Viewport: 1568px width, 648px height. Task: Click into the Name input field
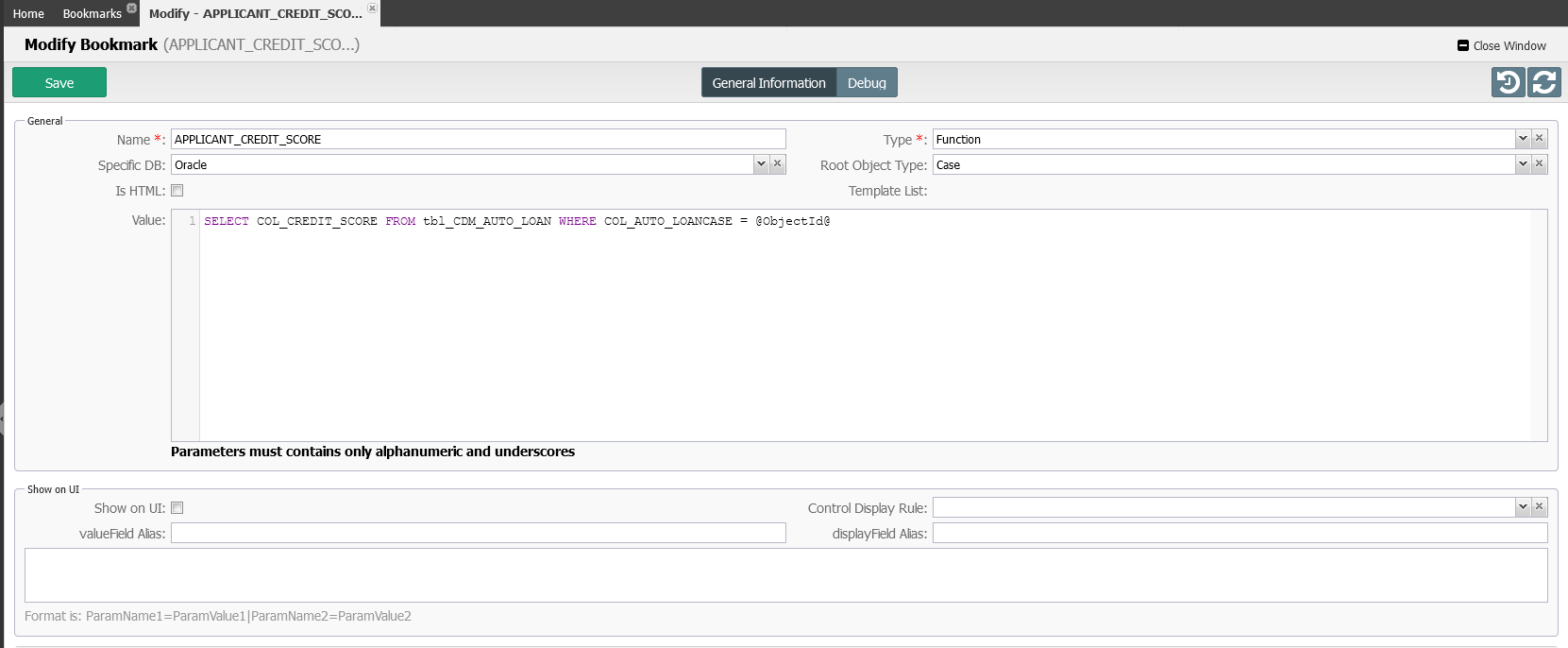478,139
